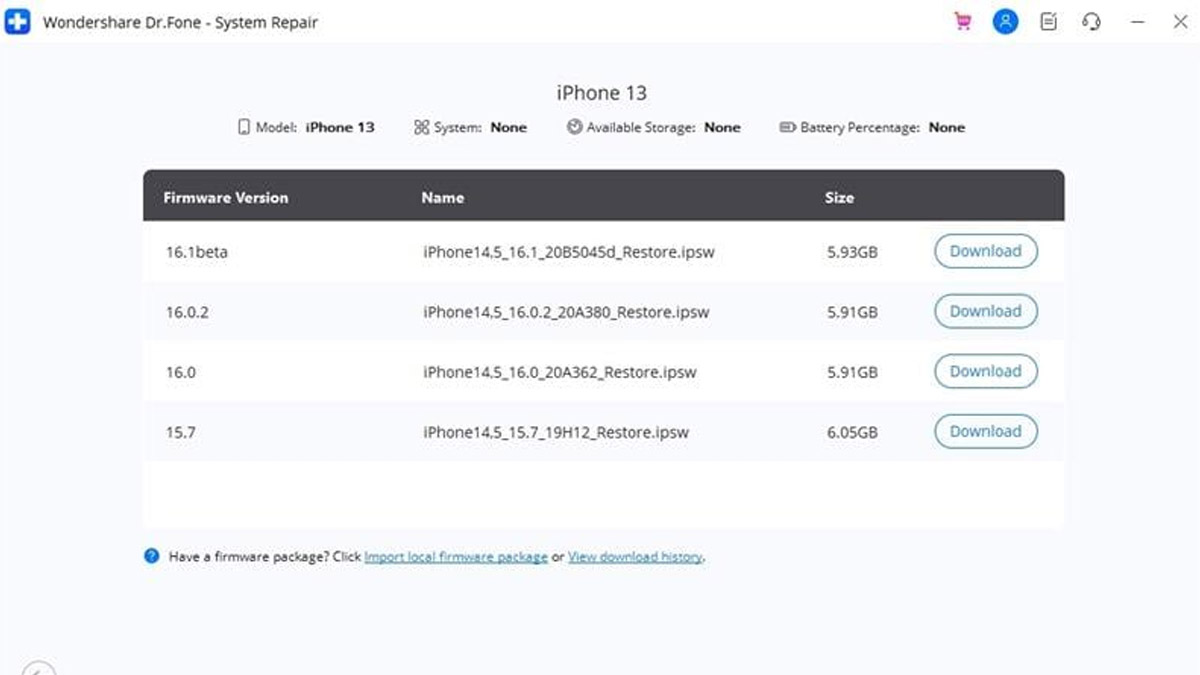This screenshot has width=1200, height=675.
Task: Open the shopping cart in the title bar
Action: [x=962, y=21]
